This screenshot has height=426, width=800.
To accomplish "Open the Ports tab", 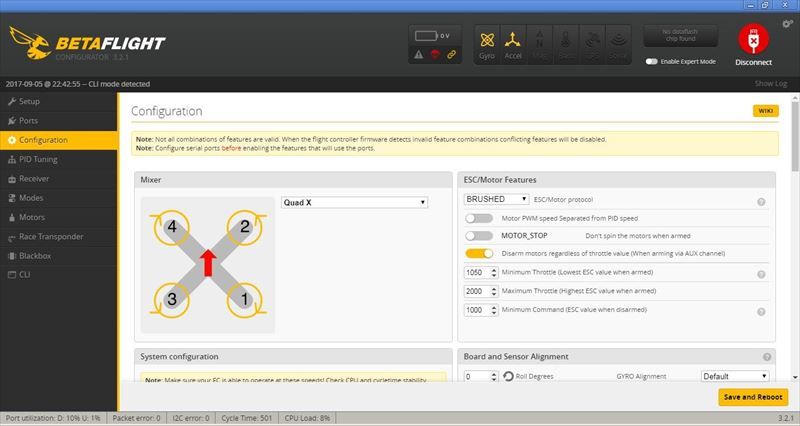I will [59, 121].
